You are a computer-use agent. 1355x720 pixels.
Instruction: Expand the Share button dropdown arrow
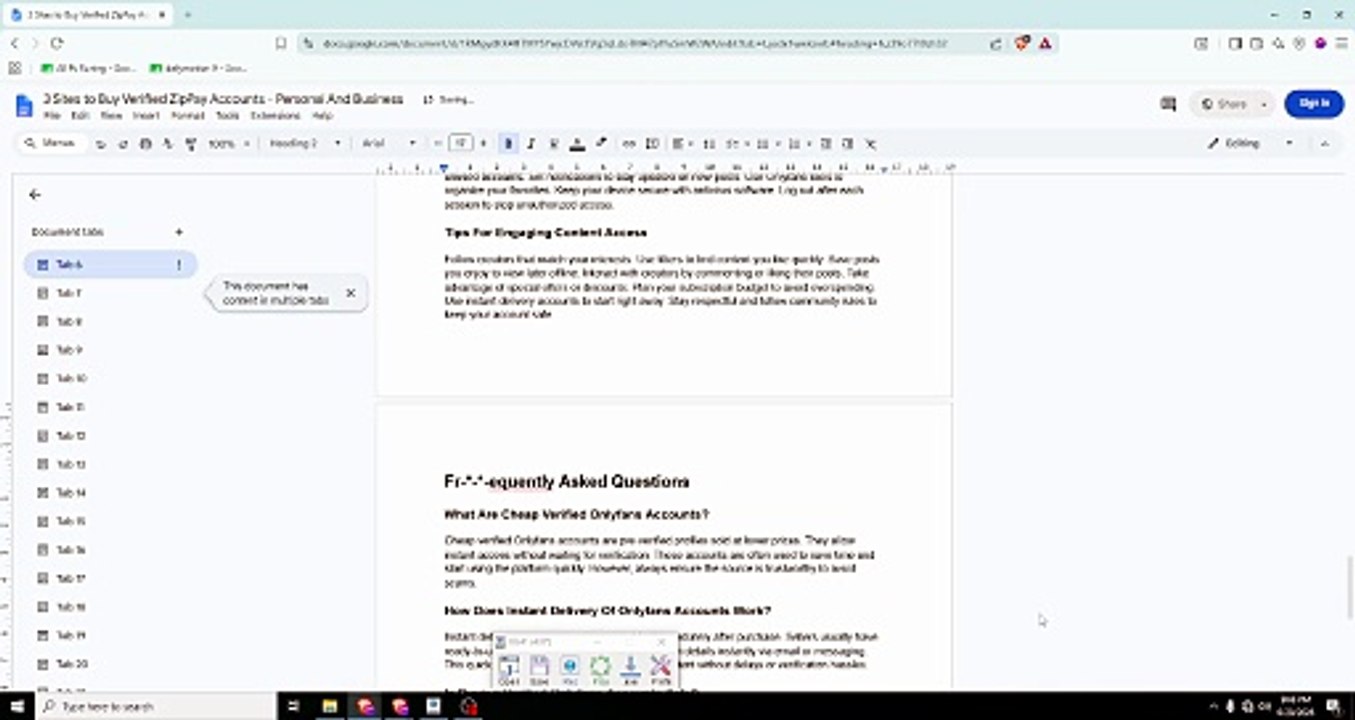[1265, 104]
